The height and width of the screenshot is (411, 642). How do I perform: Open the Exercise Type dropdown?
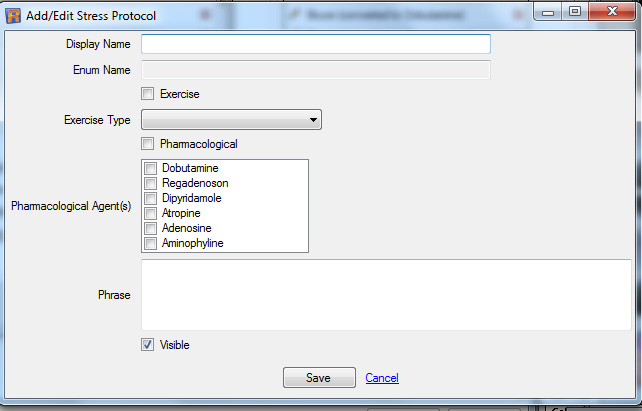(231, 120)
